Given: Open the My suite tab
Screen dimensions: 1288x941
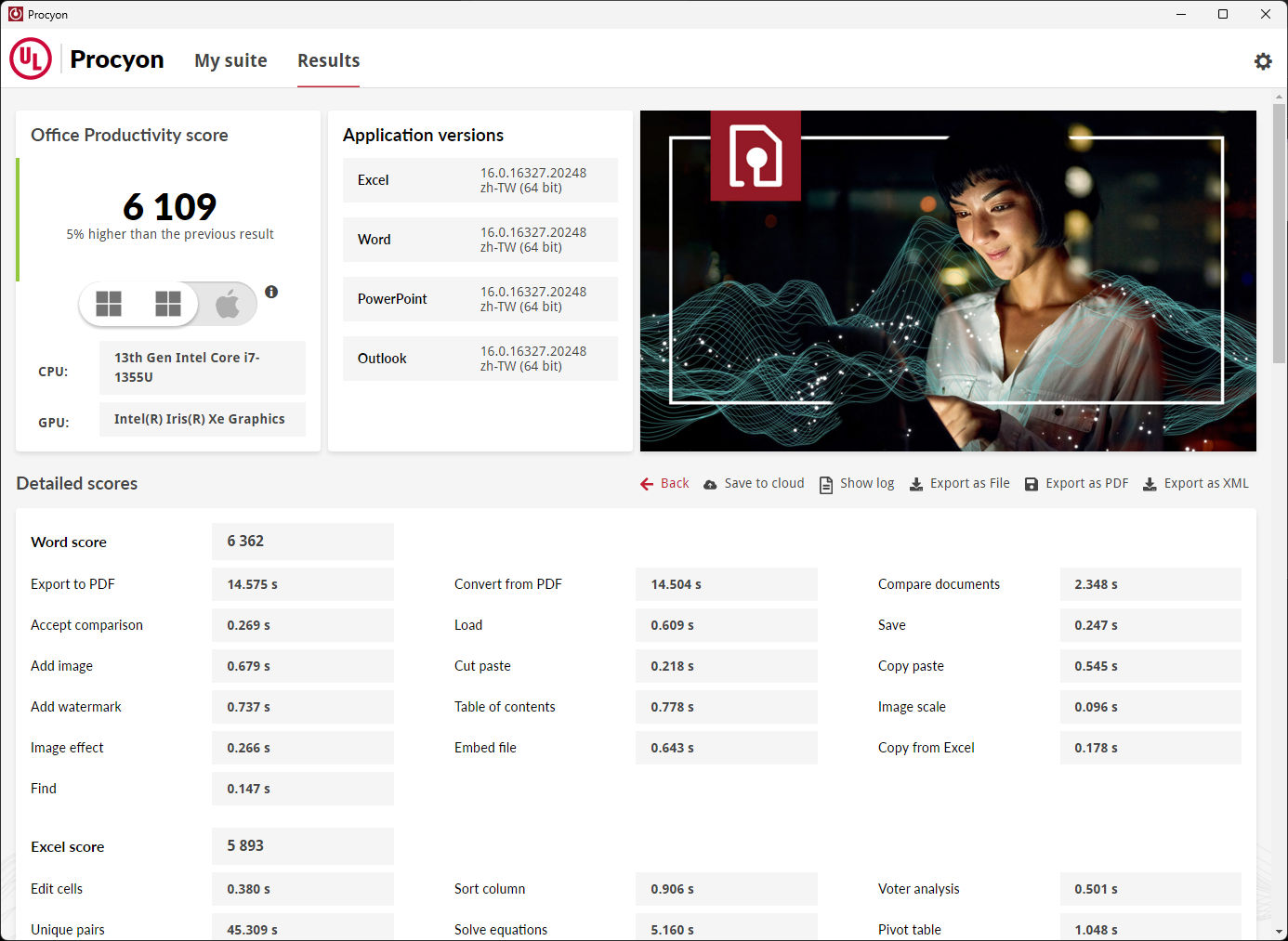Looking at the screenshot, I should [230, 60].
